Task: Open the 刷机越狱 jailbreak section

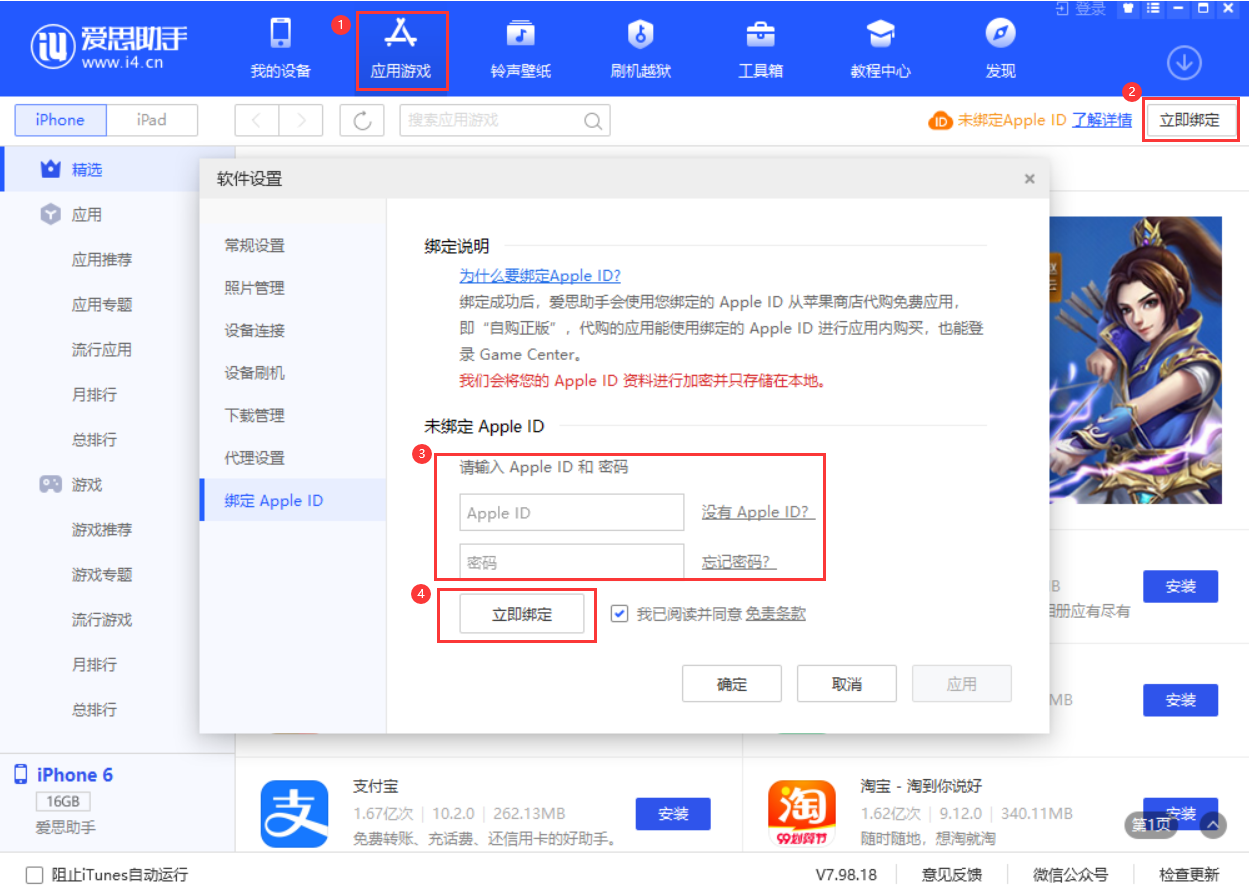Action: click(x=639, y=48)
